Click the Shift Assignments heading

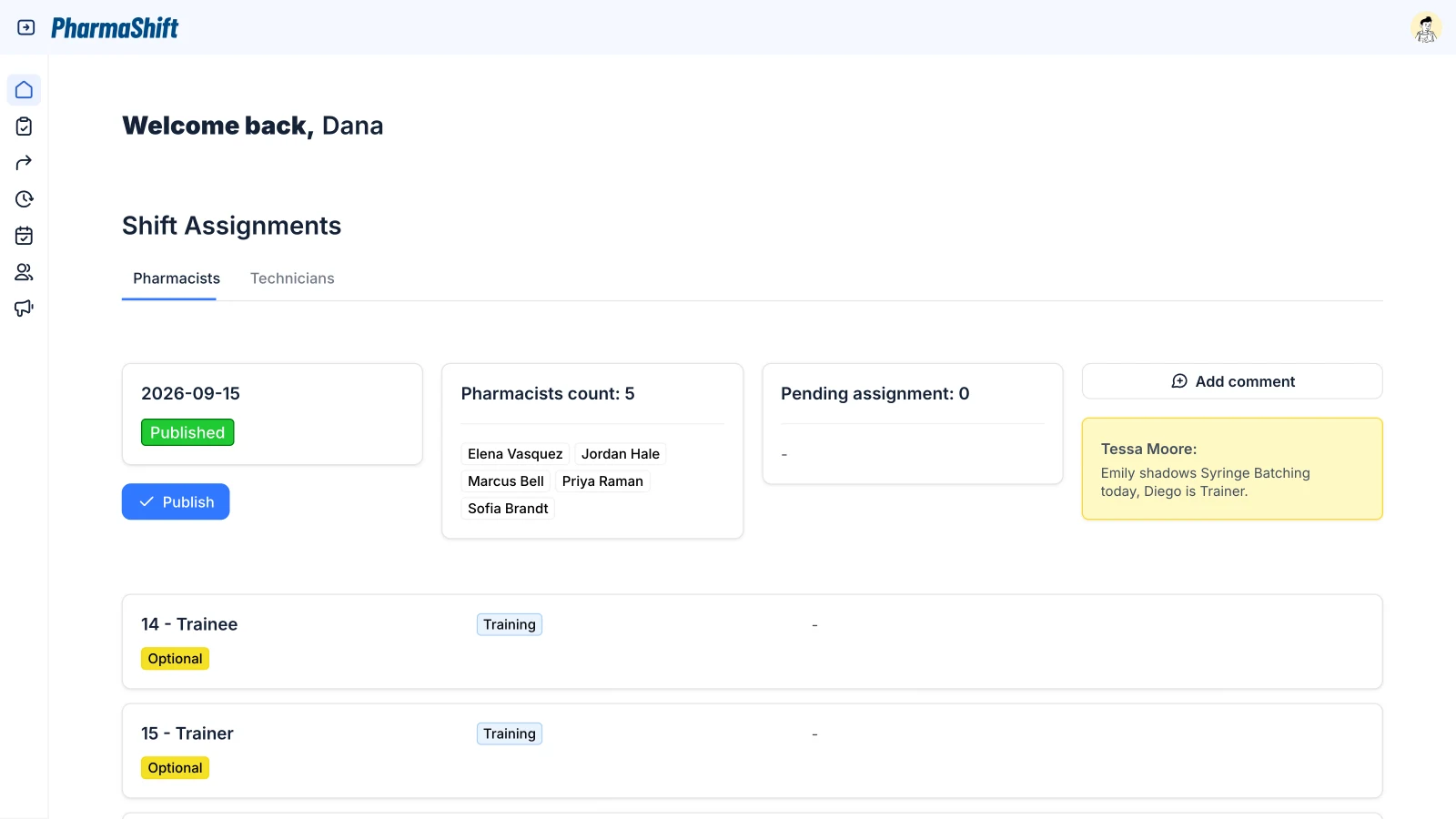click(232, 226)
